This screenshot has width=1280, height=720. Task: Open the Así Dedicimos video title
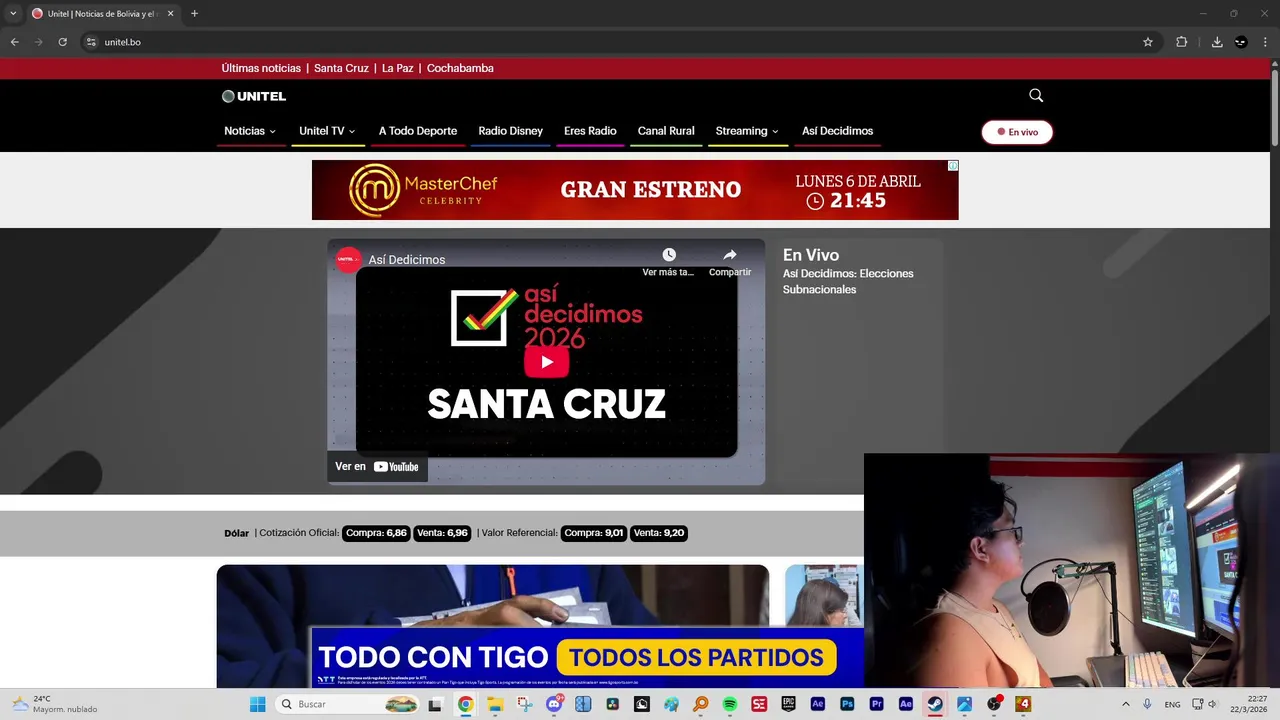tap(407, 260)
